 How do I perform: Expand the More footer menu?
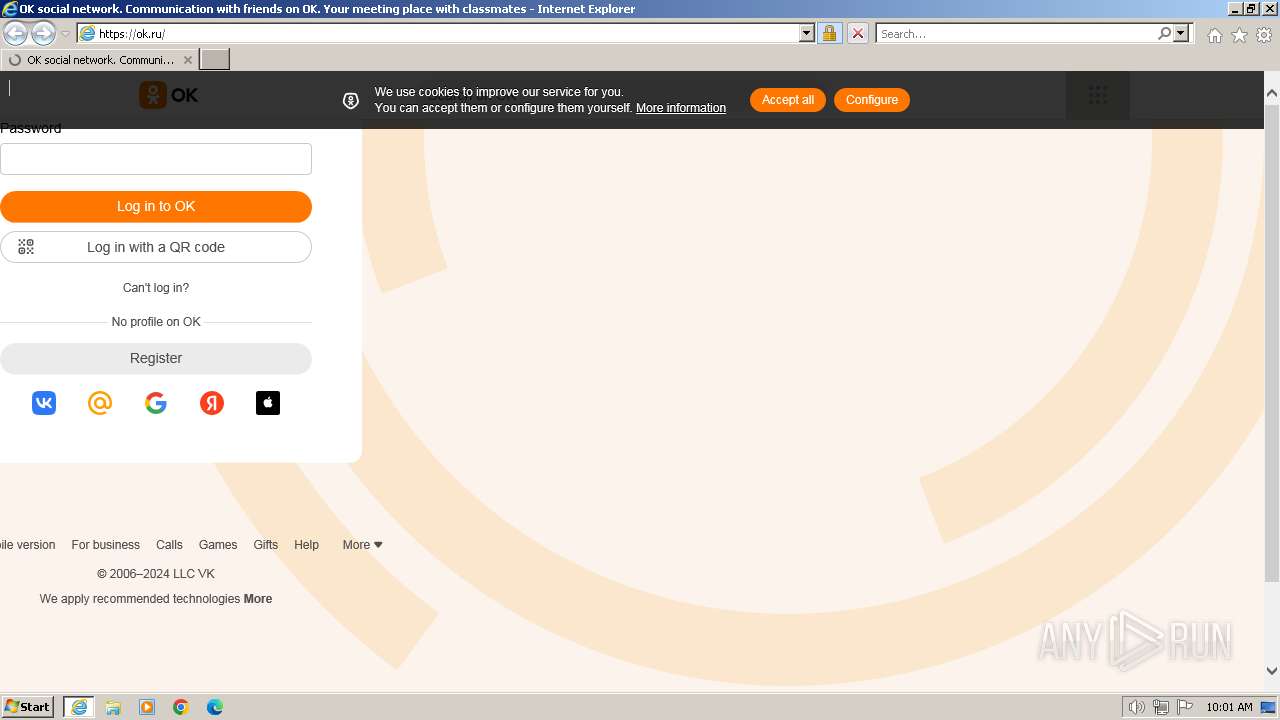click(x=362, y=545)
